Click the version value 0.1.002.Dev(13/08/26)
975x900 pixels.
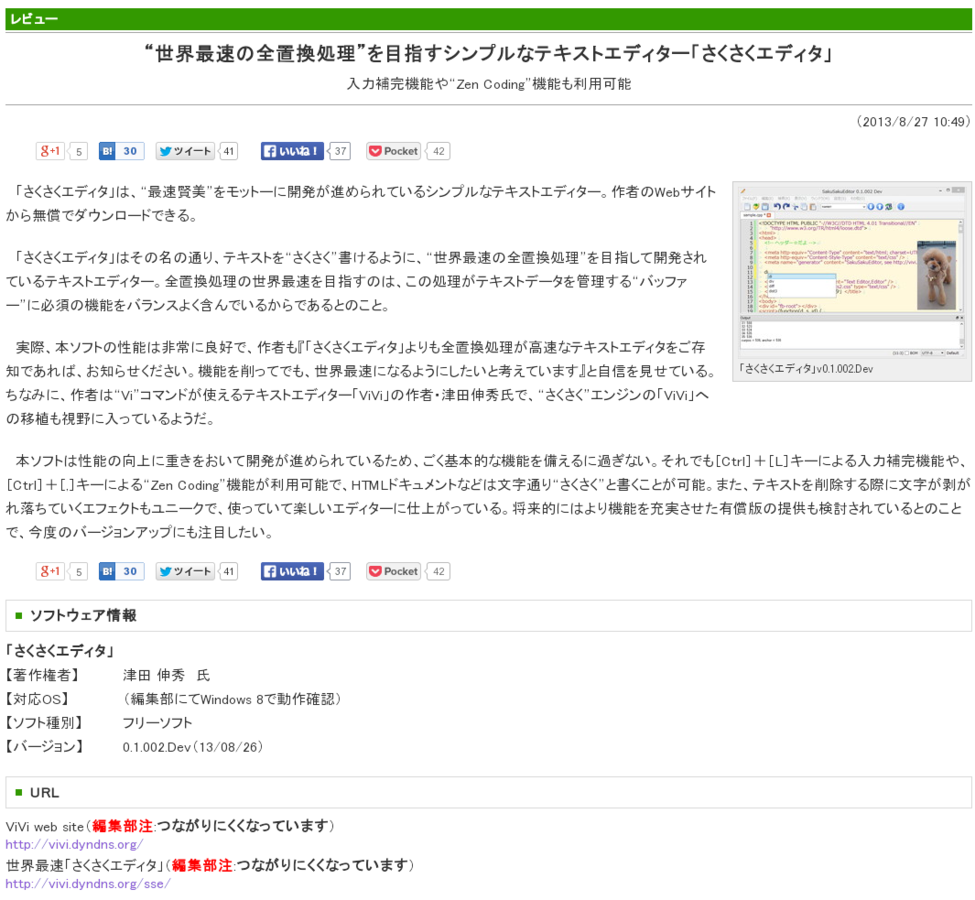pyautogui.click(x=193, y=747)
